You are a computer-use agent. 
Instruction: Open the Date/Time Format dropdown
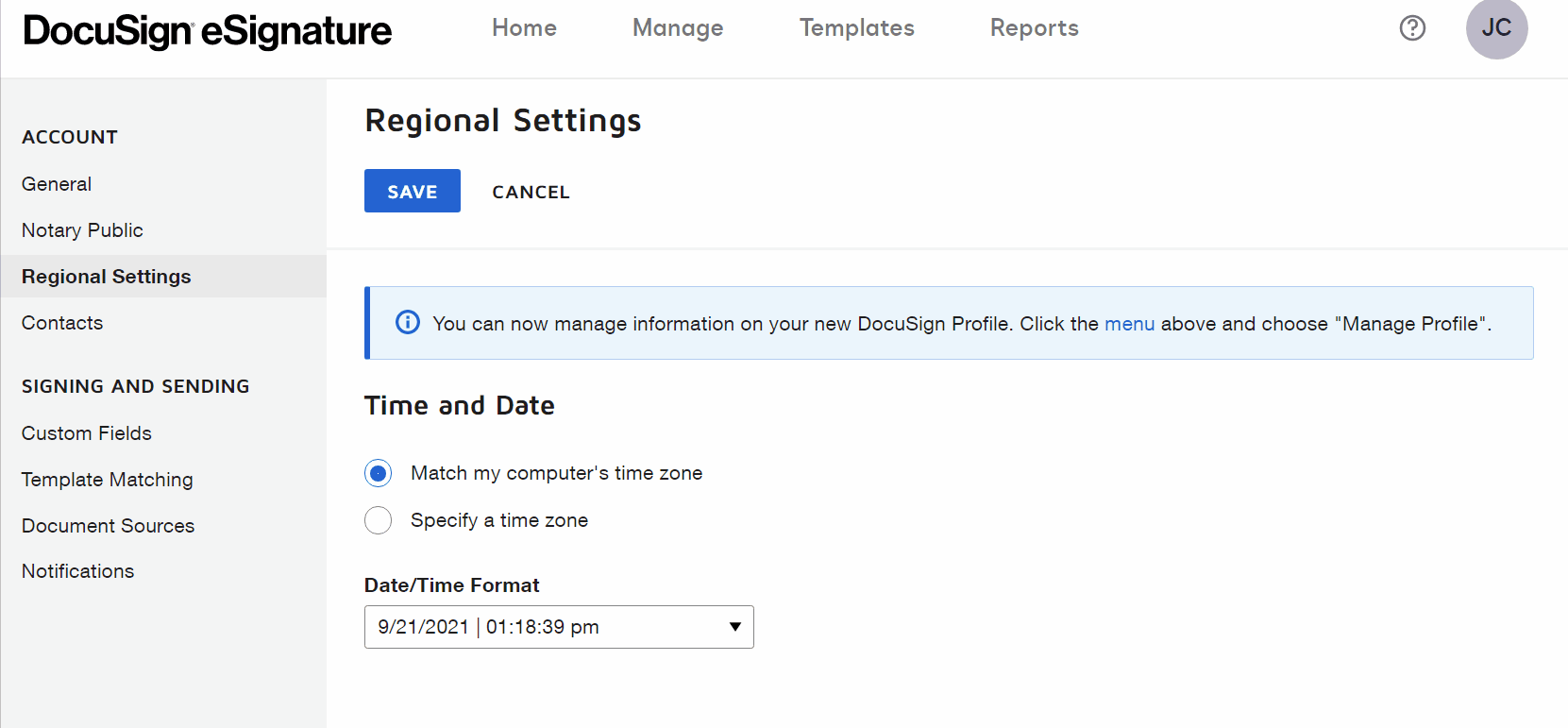[x=559, y=627]
